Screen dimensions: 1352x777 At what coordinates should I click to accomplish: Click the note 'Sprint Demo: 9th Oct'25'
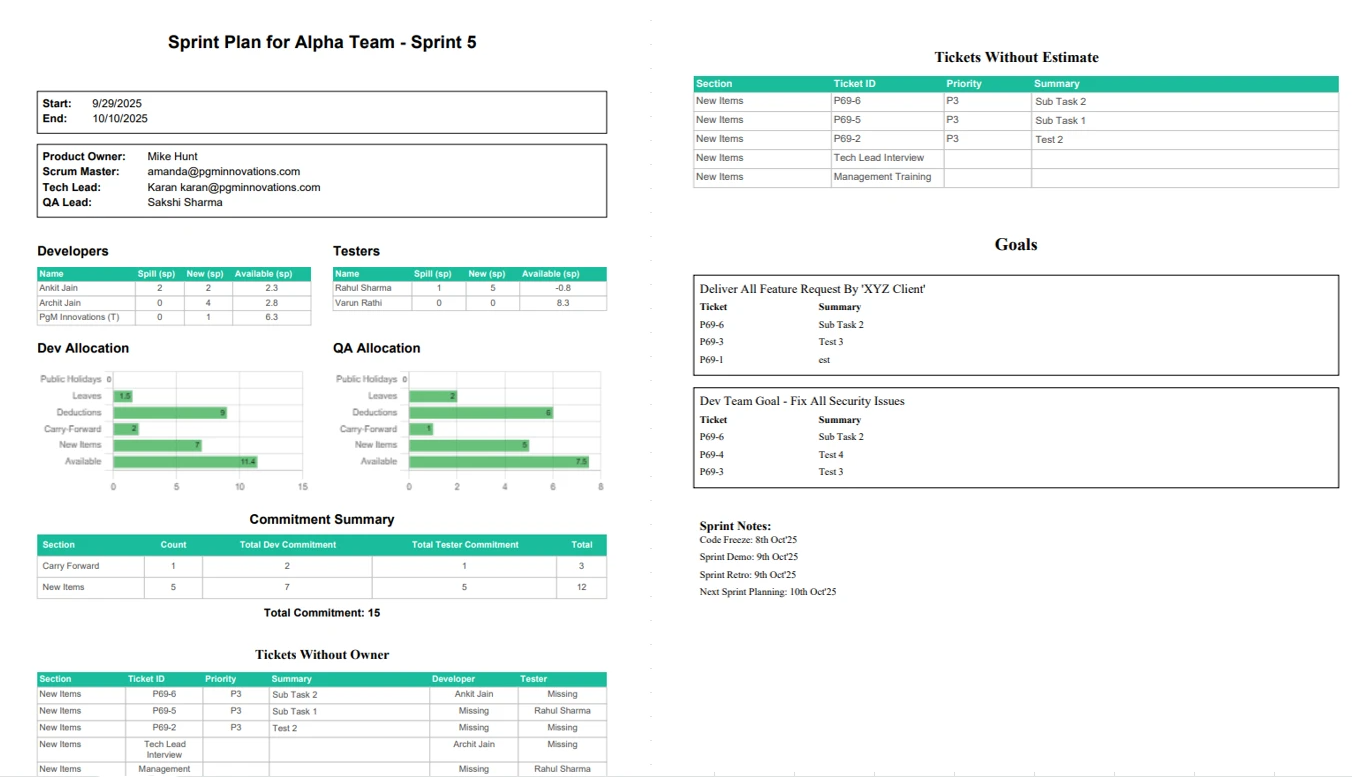(748, 557)
